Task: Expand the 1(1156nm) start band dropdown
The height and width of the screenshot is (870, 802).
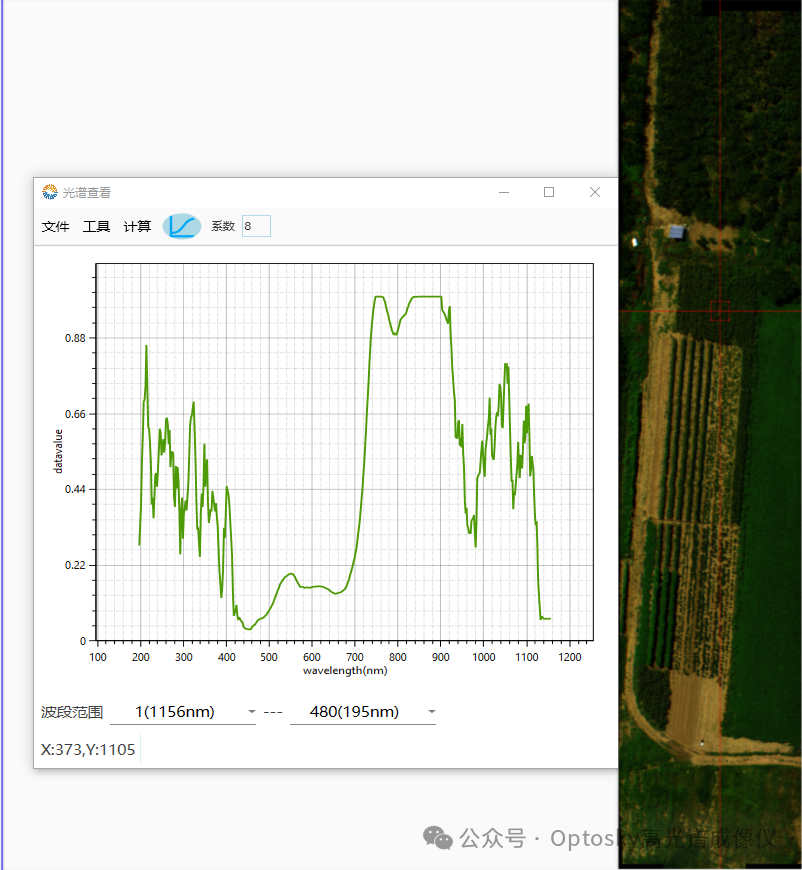Action: 251,712
